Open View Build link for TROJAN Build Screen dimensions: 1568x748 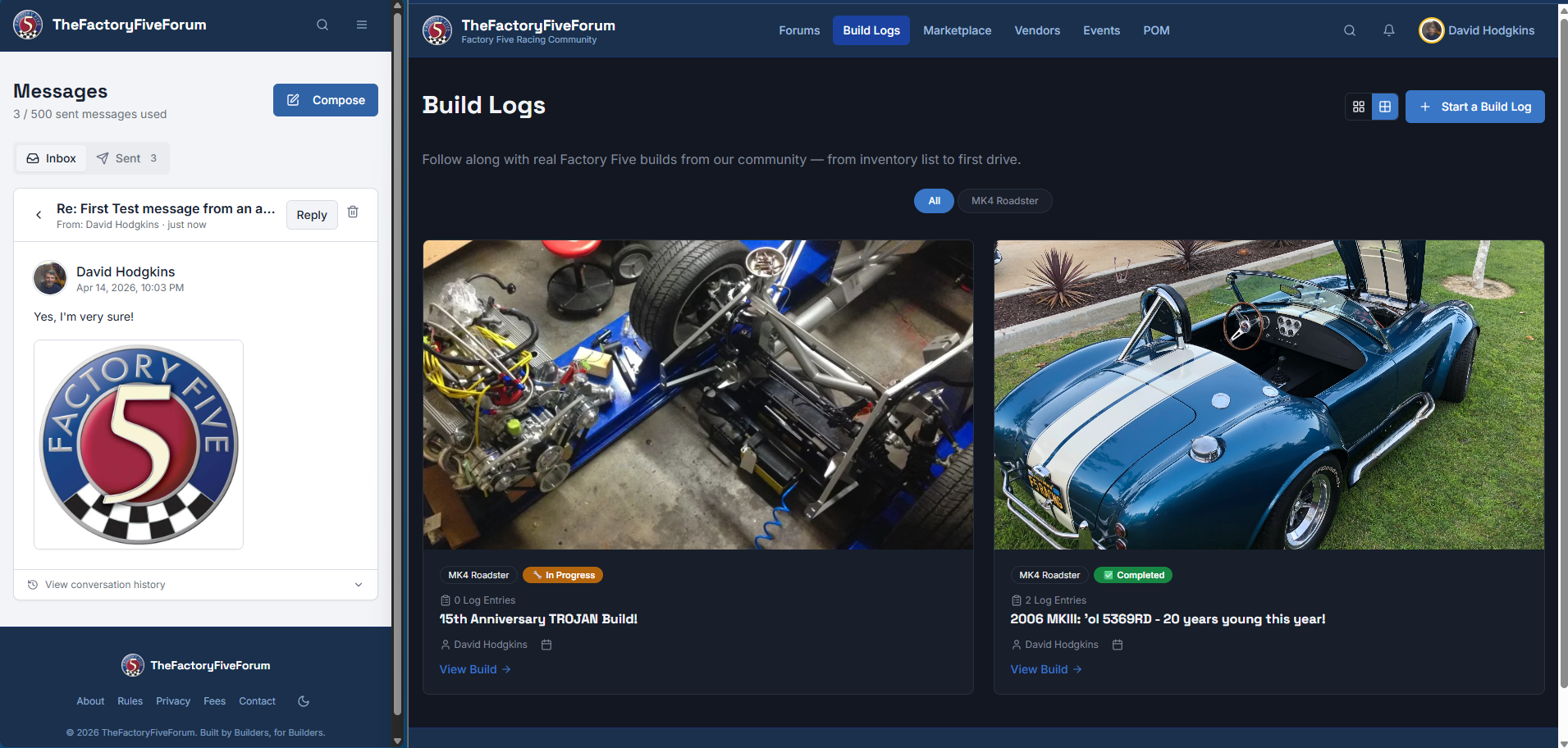tap(475, 669)
